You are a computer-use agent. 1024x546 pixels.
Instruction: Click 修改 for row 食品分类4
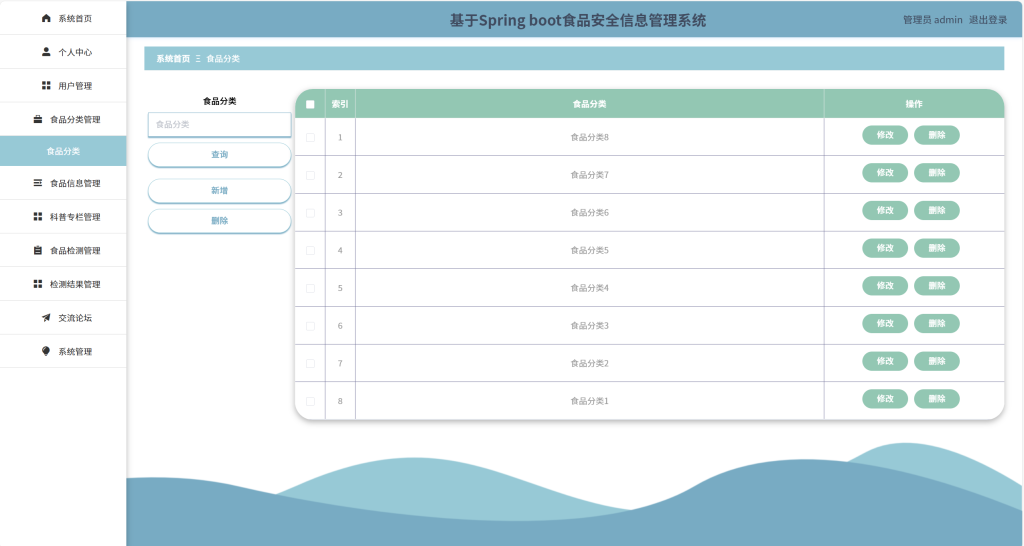point(885,286)
